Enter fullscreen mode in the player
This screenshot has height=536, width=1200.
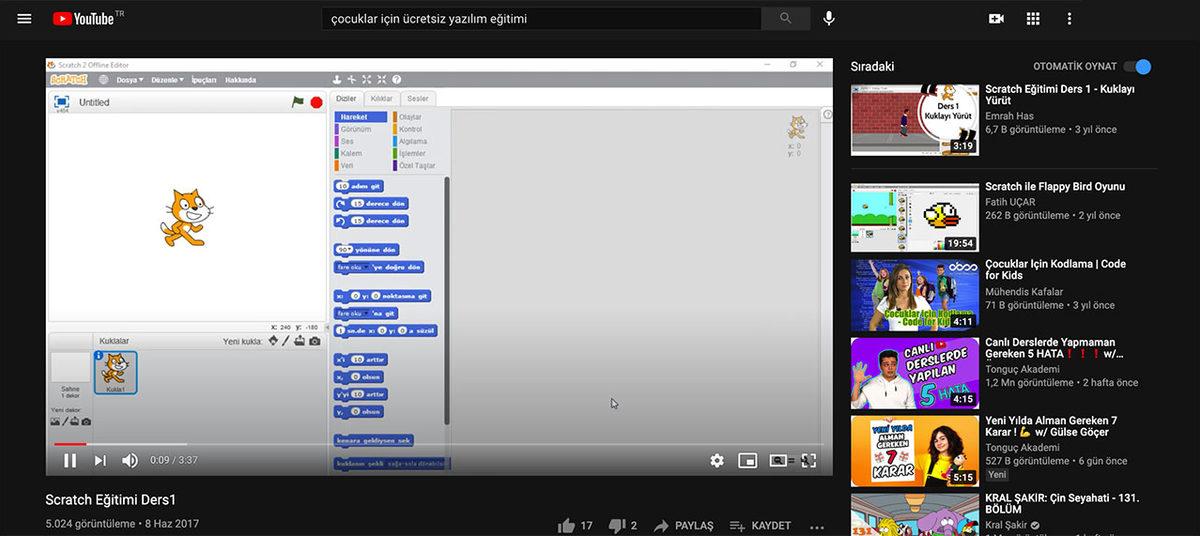(x=809, y=460)
